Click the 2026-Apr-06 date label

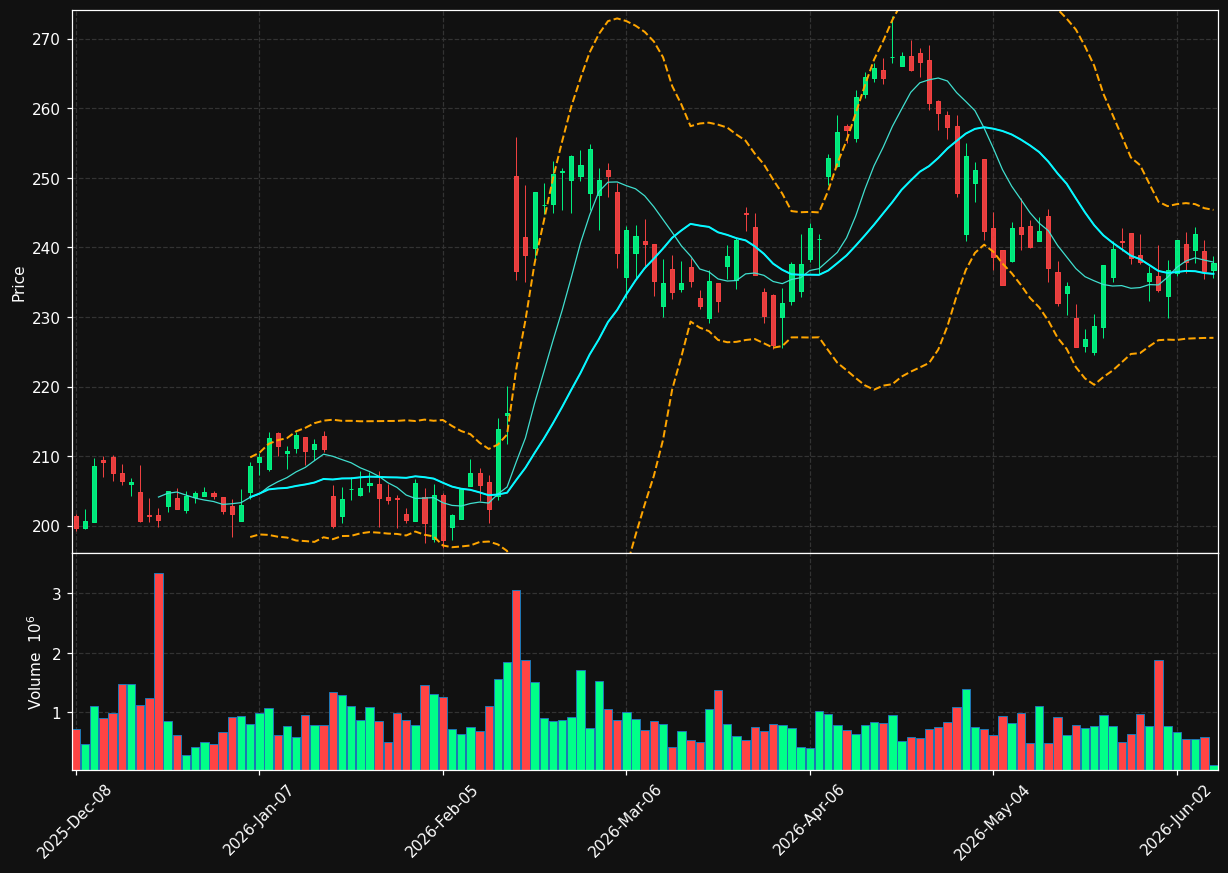tap(810, 820)
